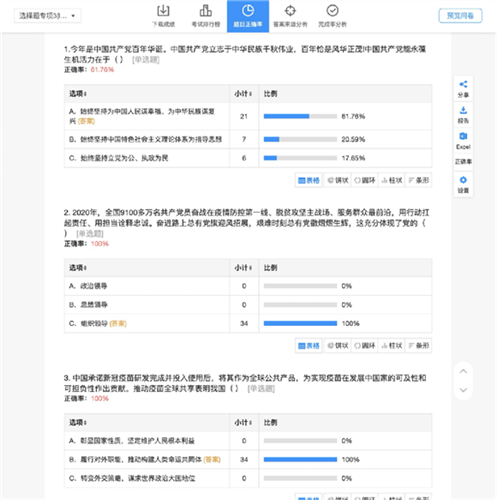
Task: Select table (表格) view for question 2
Action: tap(309, 346)
